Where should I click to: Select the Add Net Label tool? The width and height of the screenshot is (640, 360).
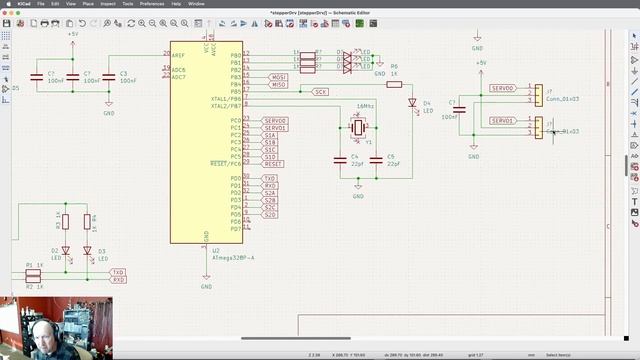(634, 134)
